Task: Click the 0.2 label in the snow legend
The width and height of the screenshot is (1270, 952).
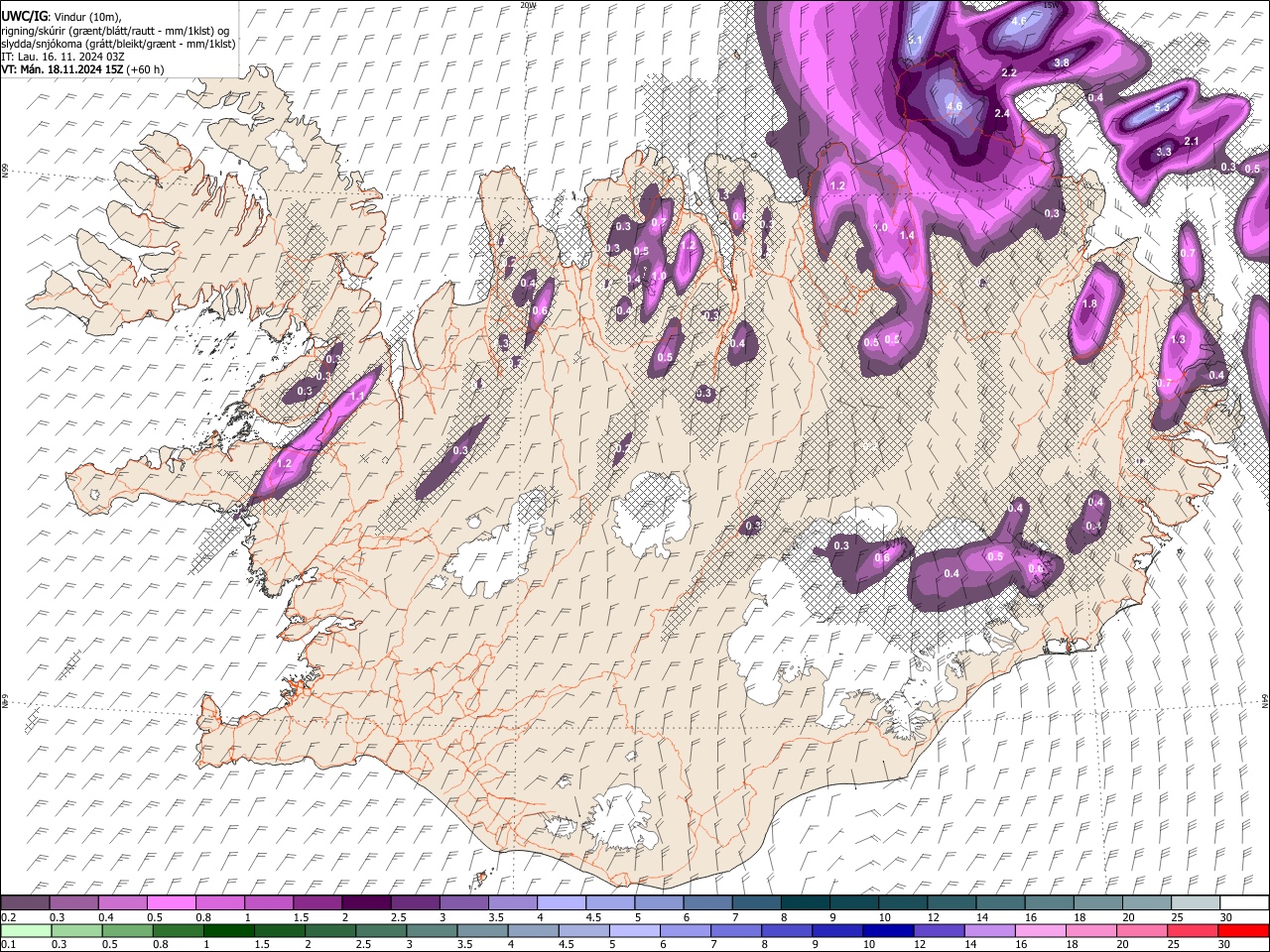Action: (x=9, y=917)
